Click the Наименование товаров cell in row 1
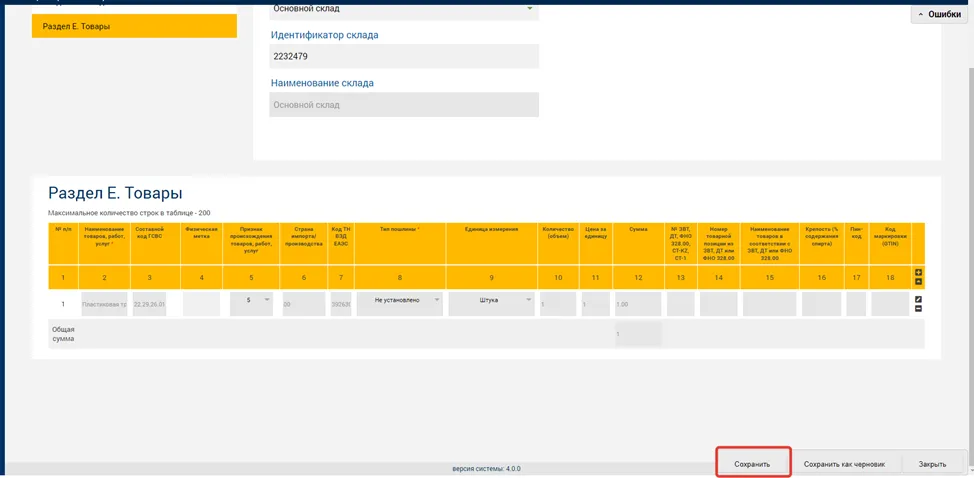974x478 pixels. pyautogui.click(x=104, y=304)
